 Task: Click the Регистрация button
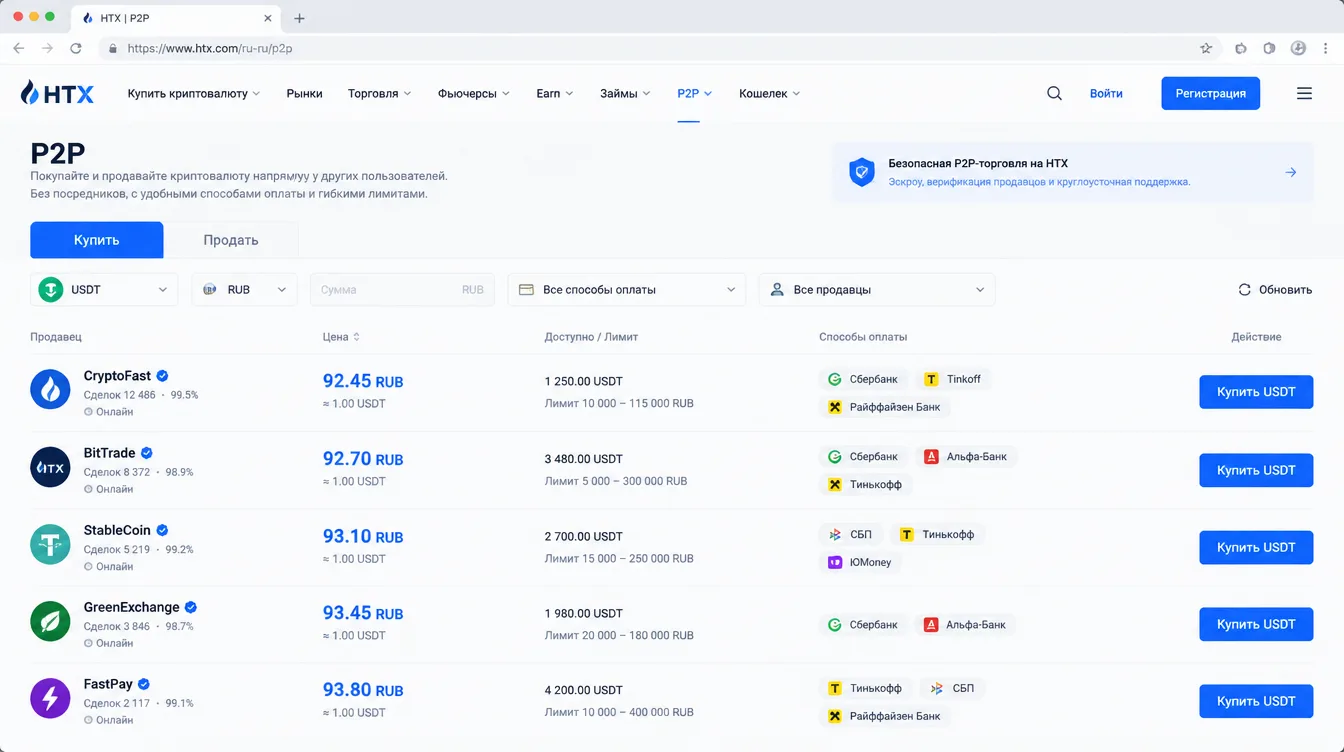click(x=1210, y=93)
